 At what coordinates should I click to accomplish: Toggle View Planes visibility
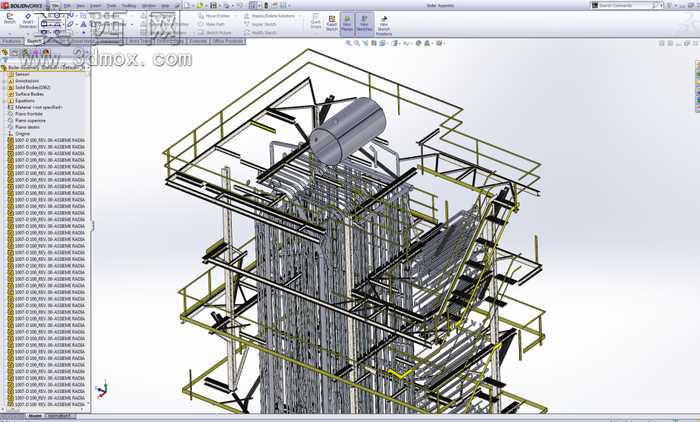pos(347,23)
